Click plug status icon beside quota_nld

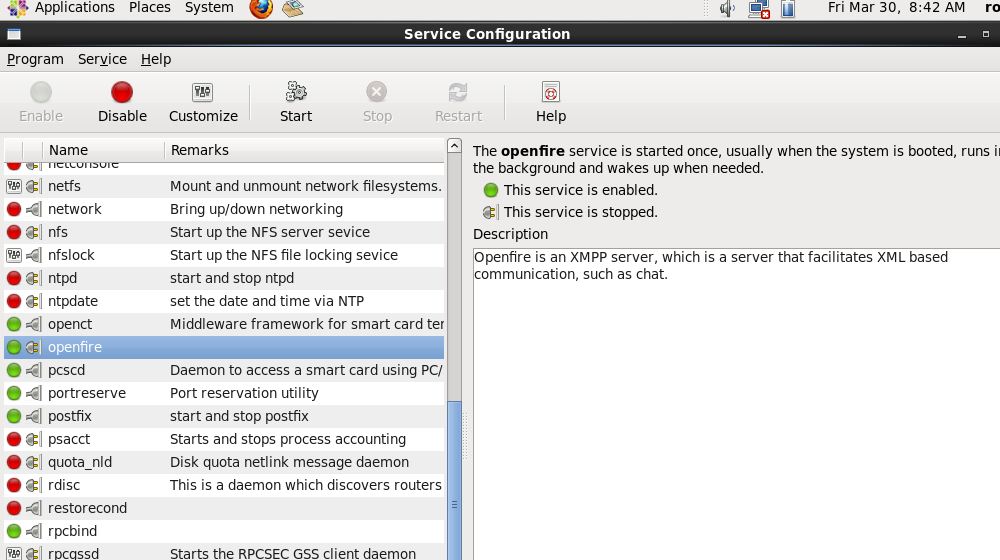click(33, 462)
